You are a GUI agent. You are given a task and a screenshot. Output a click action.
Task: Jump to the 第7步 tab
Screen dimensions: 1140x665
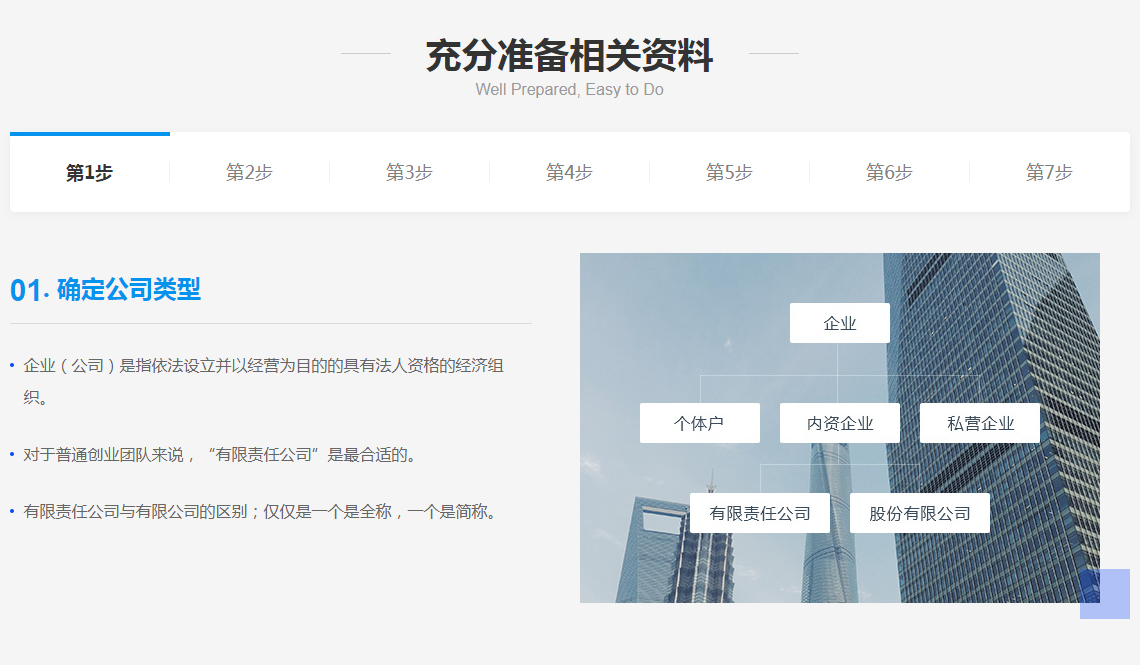pos(1049,172)
